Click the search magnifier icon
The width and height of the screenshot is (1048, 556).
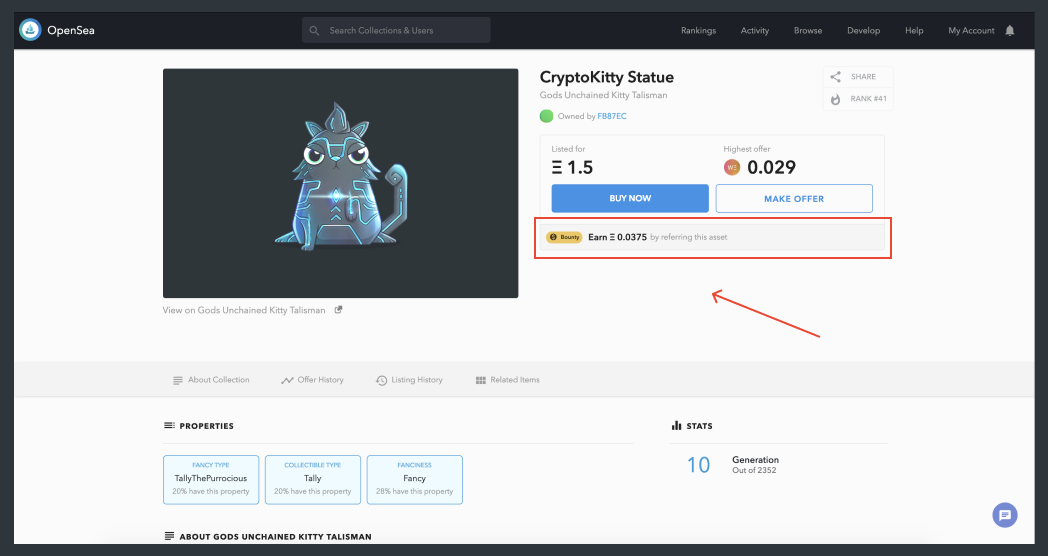(x=314, y=31)
